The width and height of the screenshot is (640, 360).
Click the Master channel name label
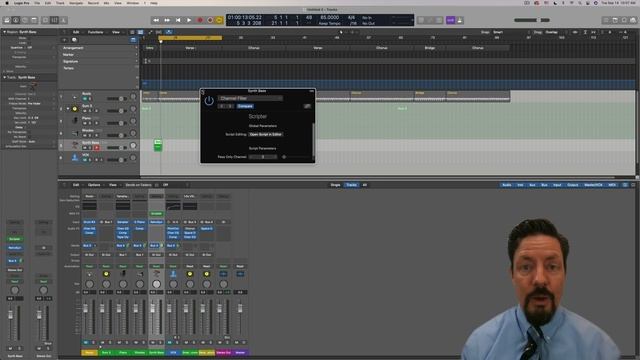[240, 352]
